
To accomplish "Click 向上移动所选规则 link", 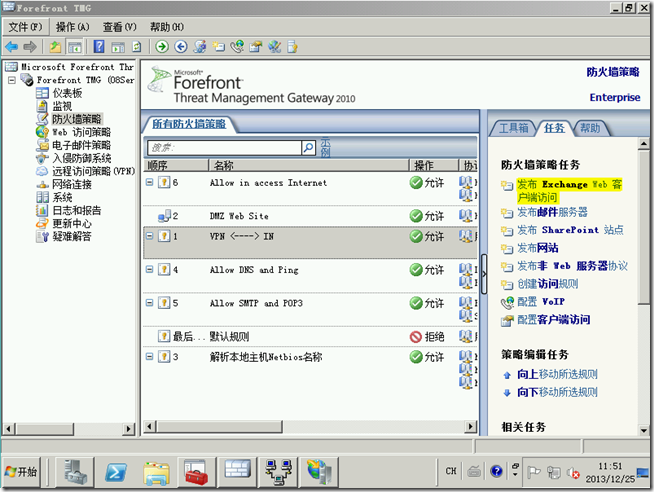I will 557,374.
